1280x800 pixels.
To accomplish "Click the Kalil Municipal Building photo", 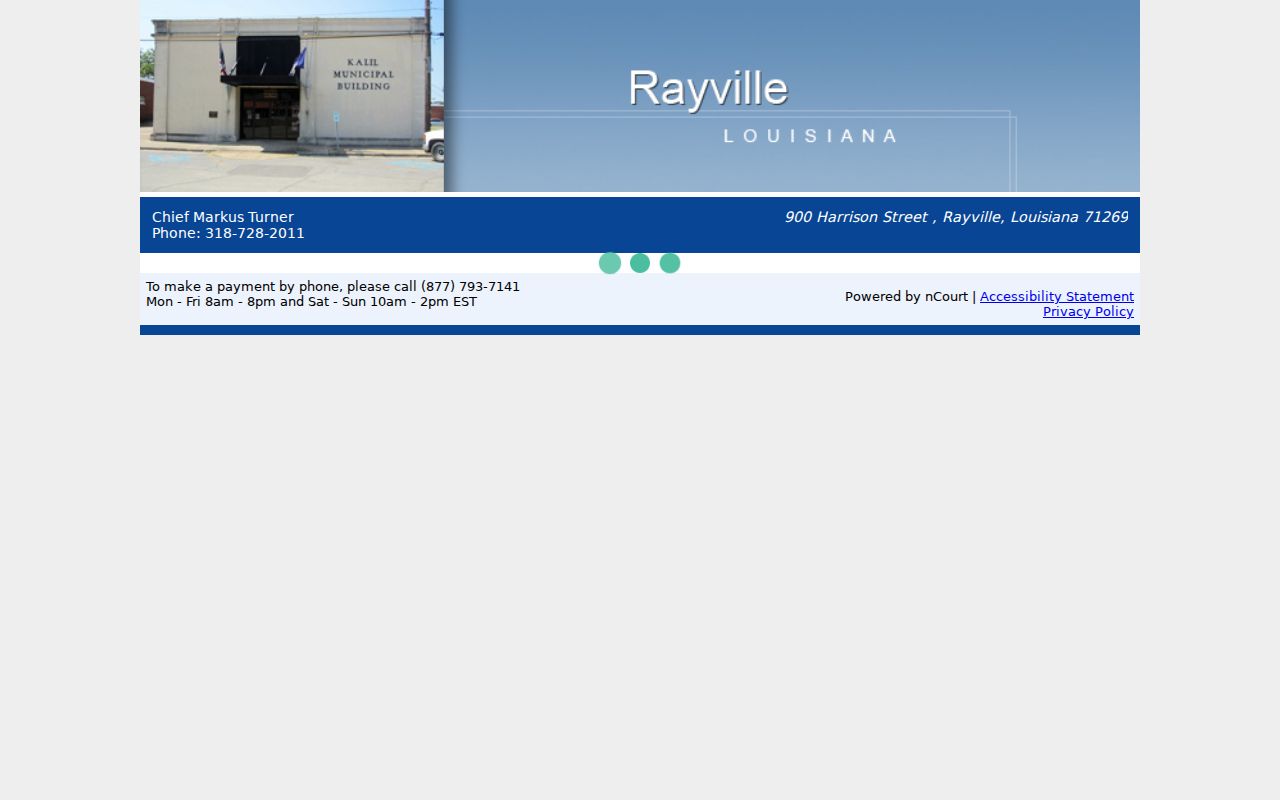I will click(x=292, y=96).
